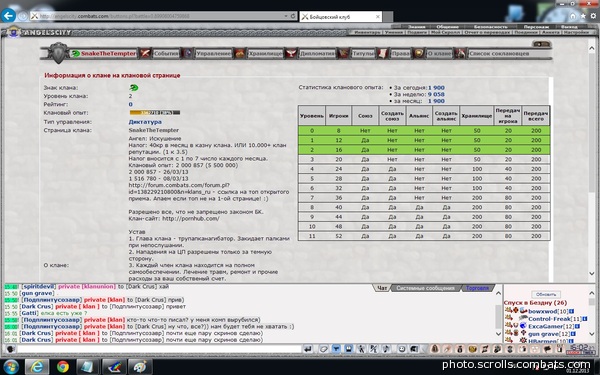The width and height of the screenshot is (600, 375).
Task: Click the golden chest icon in the bottom toolbar
Action: pyautogui.click(x=473, y=349)
